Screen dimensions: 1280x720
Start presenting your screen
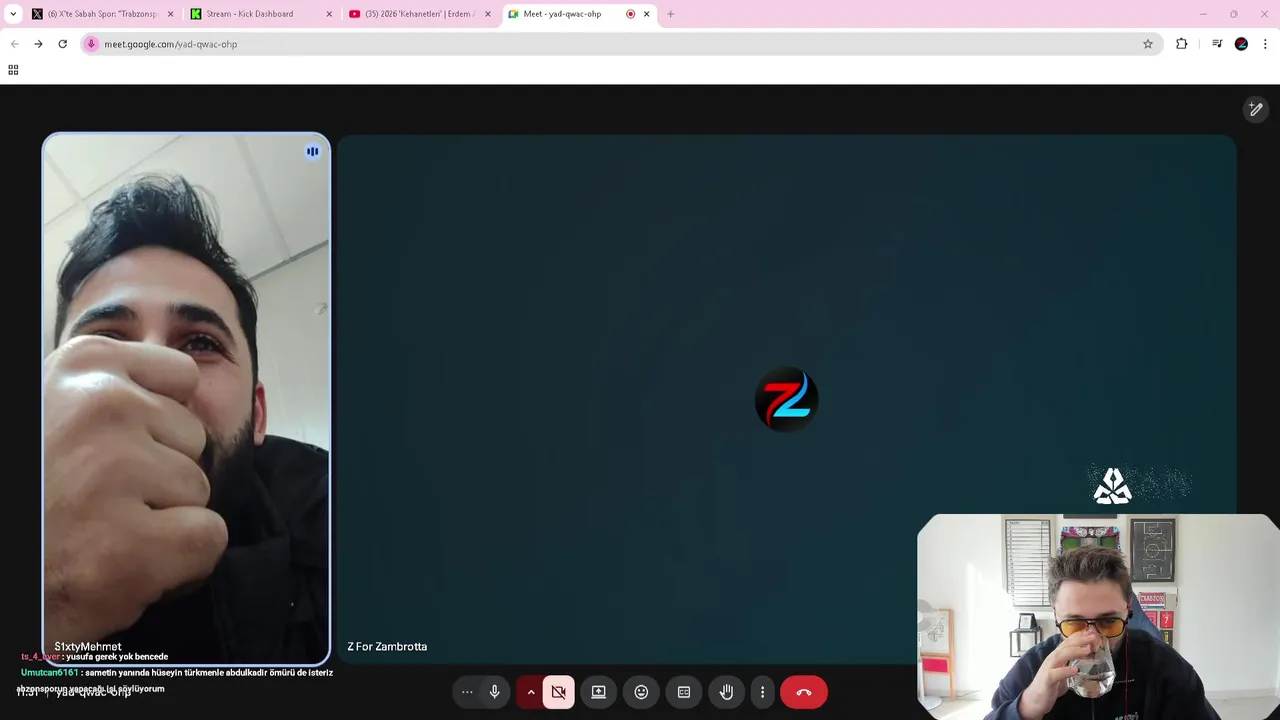pyautogui.click(x=598, y=692)
